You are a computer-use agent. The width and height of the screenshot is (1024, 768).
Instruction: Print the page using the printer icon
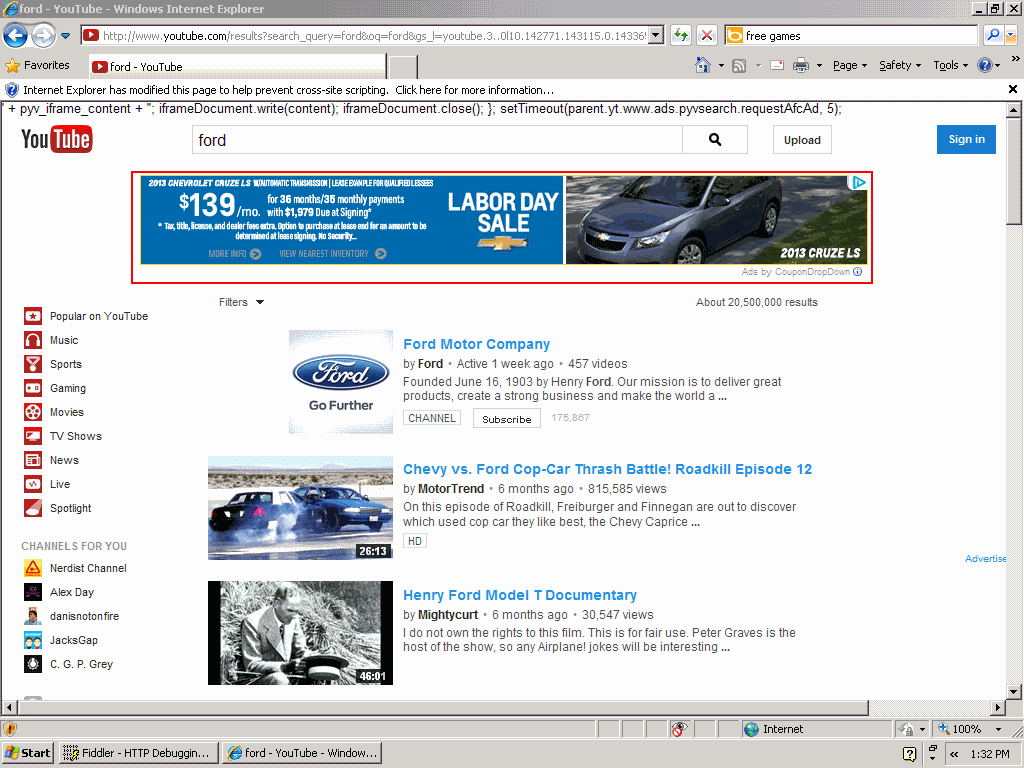[801, 65]
